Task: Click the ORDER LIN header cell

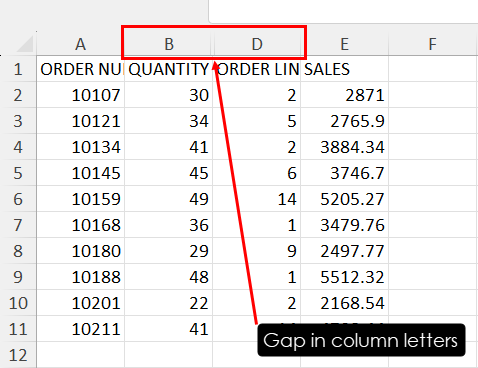Action: click(257, 69)
